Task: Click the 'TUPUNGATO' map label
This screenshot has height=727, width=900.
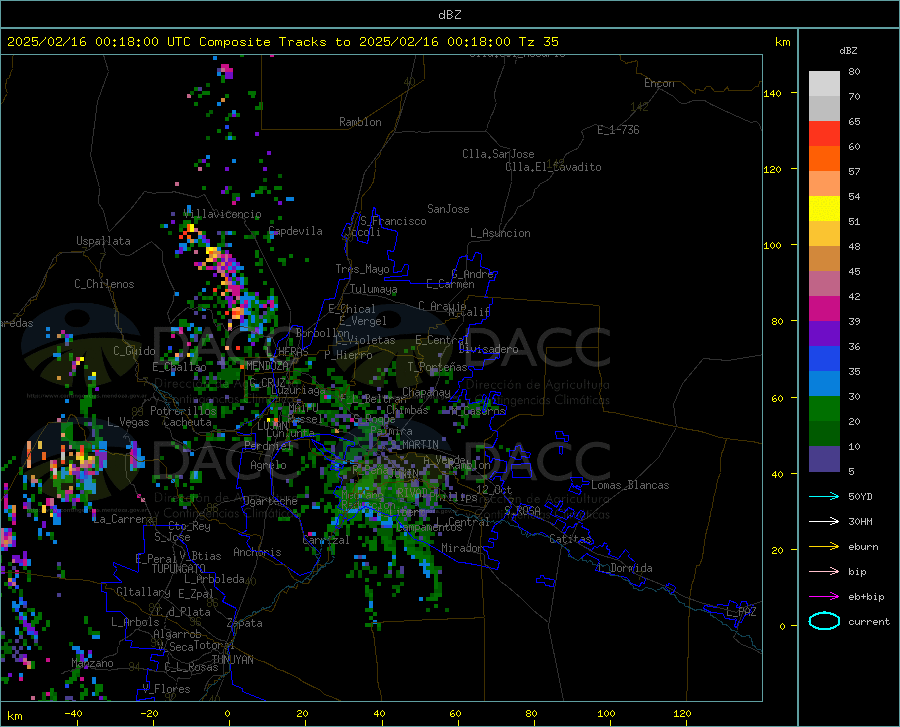Action: tap(179, 569)
